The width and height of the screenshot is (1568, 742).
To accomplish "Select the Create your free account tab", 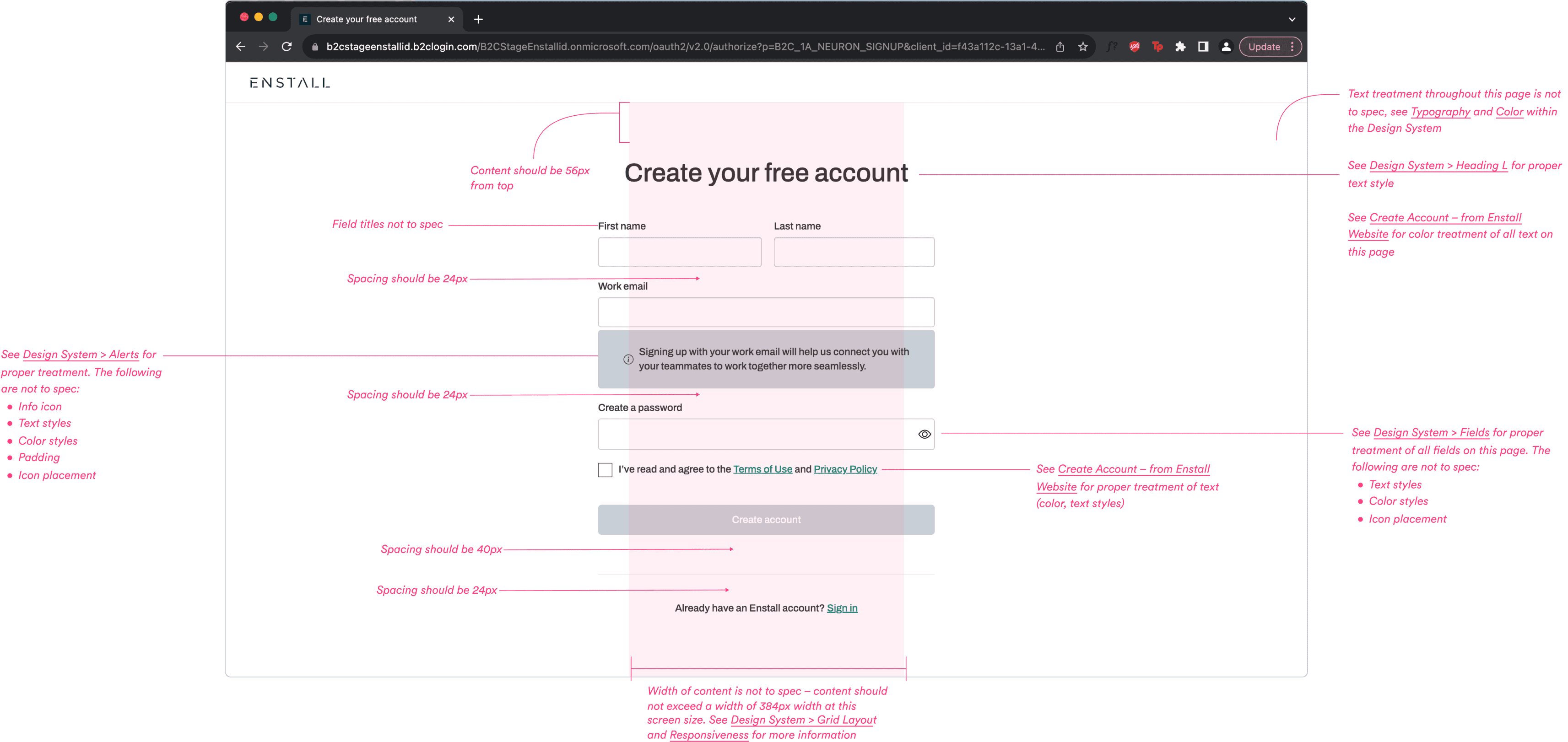I will (367, 20).
